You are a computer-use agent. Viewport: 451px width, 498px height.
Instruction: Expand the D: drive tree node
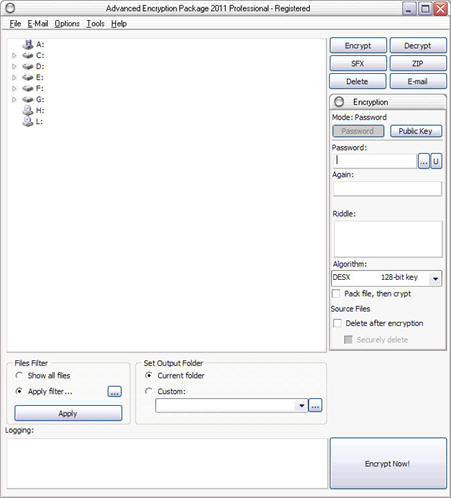(x=14, y=67)
